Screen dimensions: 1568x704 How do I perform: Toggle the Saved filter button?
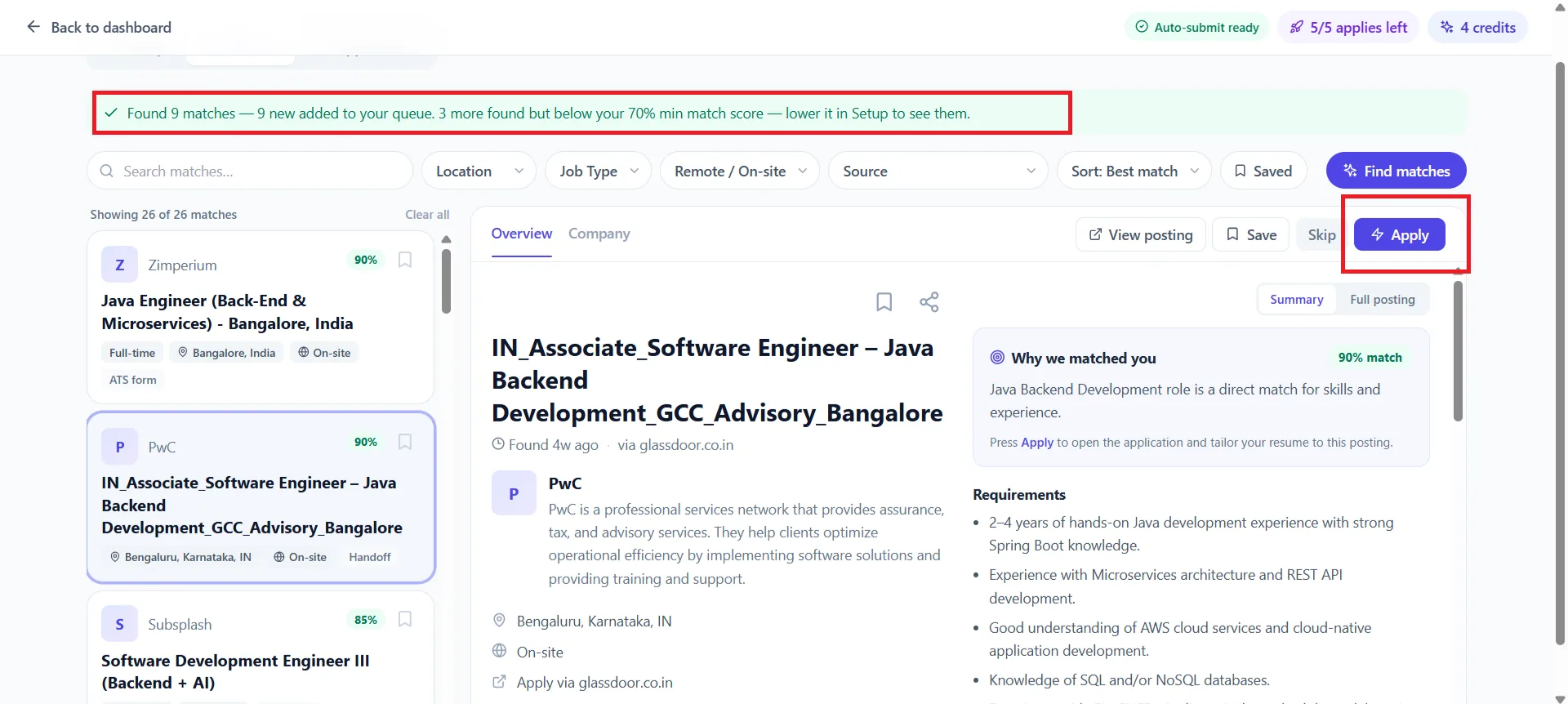pos(1263,171)
